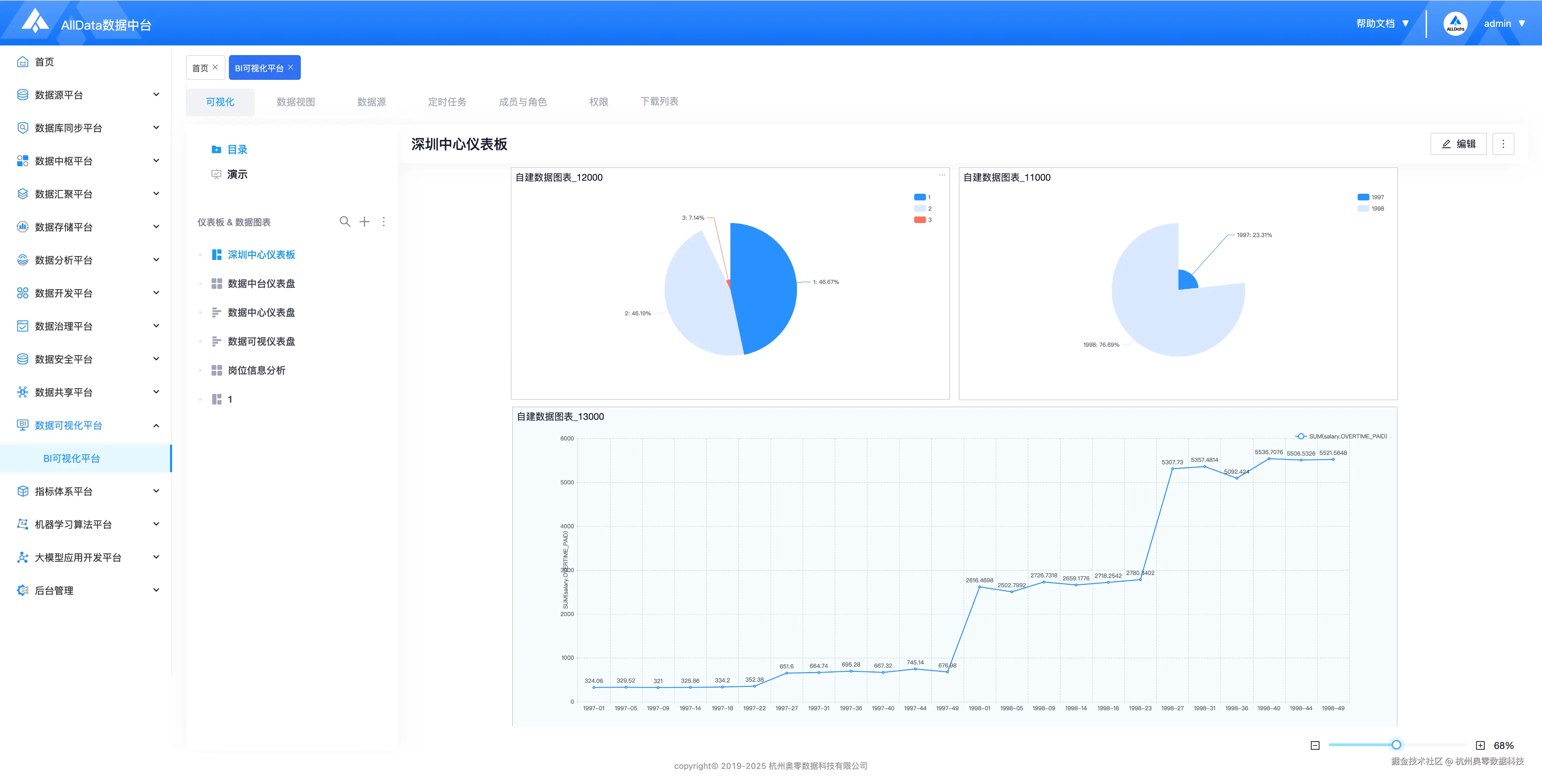Open the 首页 home sidebar item

[x=44, y=62]
